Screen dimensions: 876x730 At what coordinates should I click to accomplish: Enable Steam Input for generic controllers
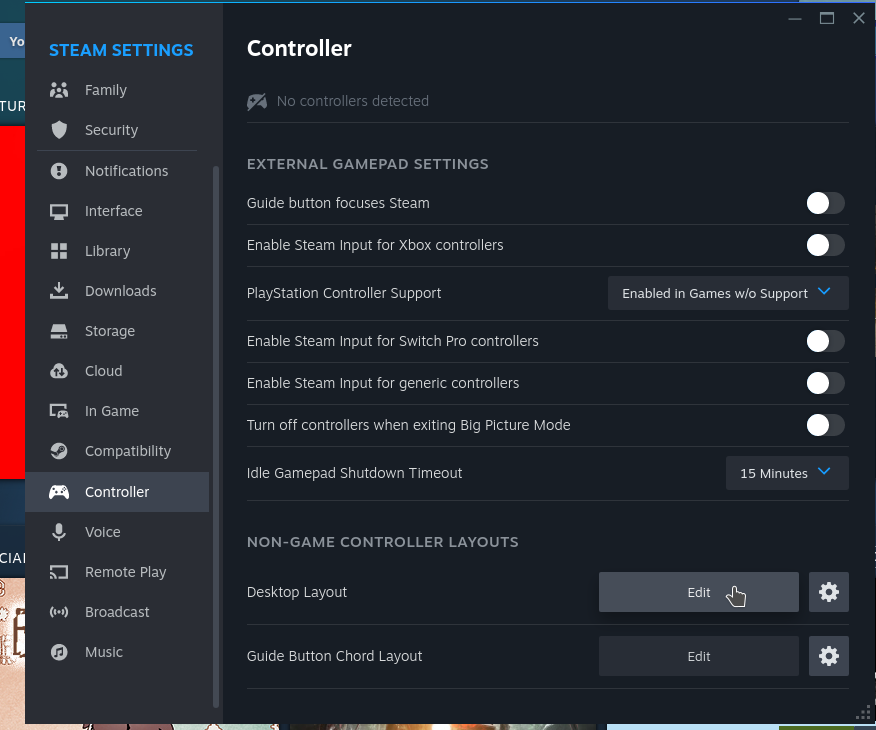pos(825,383)
